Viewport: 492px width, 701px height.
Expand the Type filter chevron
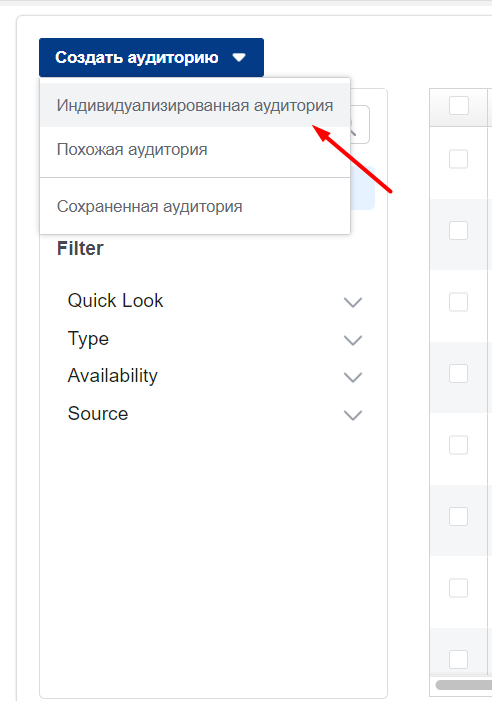point(353,341)
